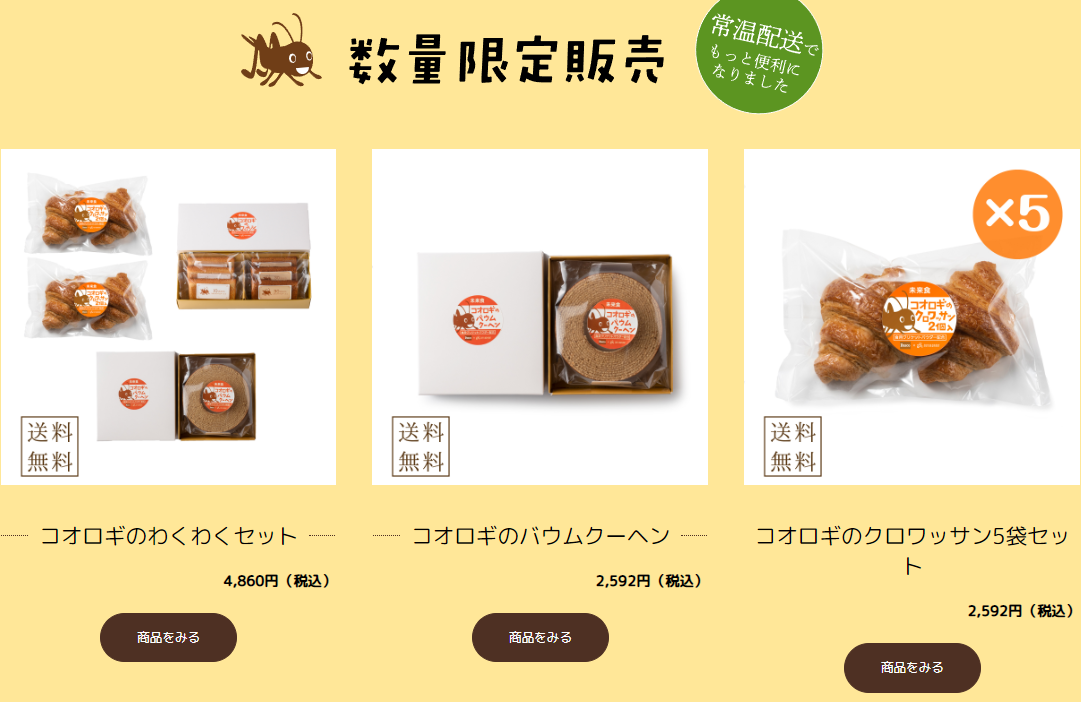The image size is (1081, 702).
Task: Click the 4,860円（税込） price
Action: point(277,581)
